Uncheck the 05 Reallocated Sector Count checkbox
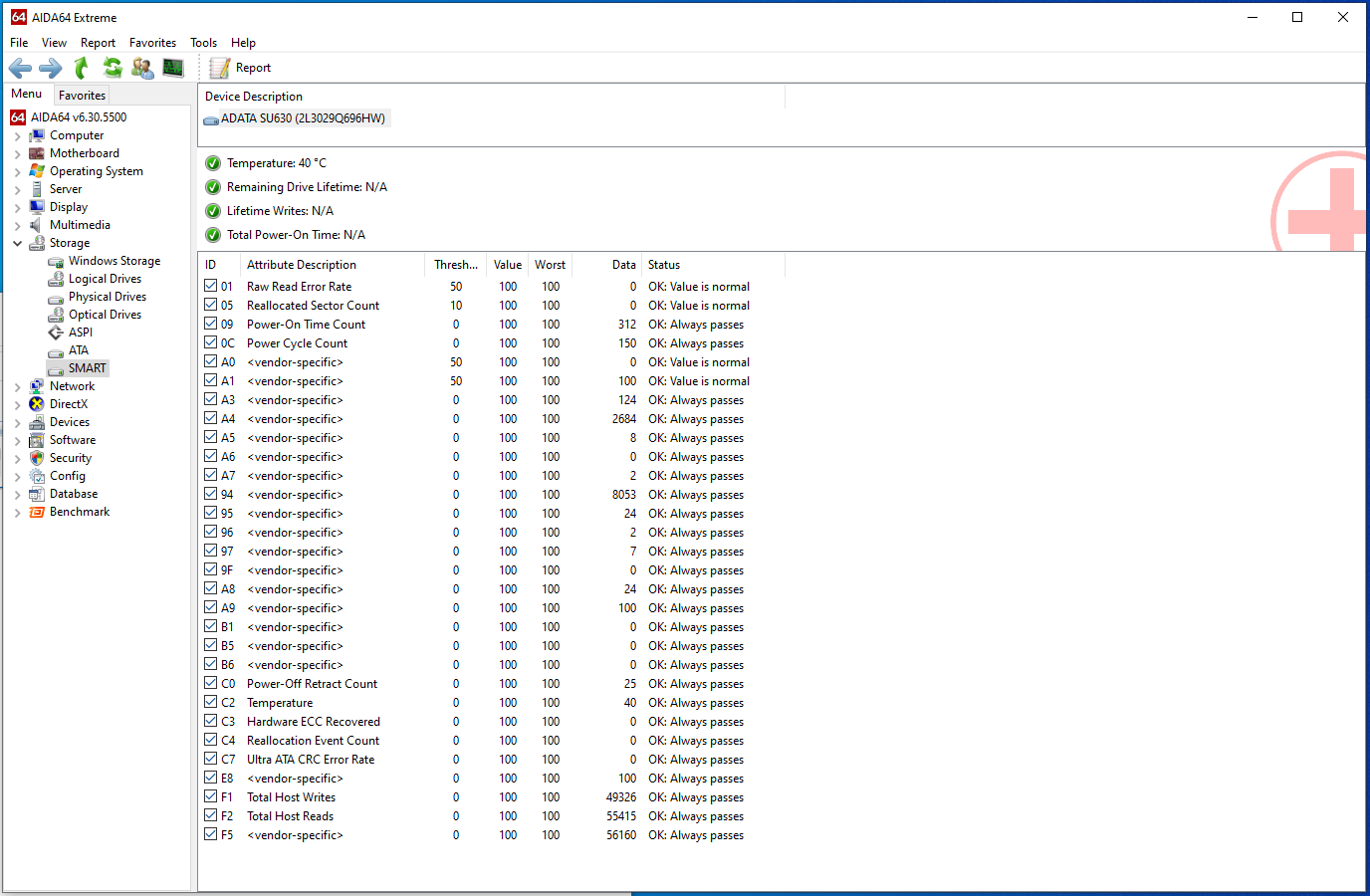Screen dimensions: 1370x896 click(x=211, y=305)
